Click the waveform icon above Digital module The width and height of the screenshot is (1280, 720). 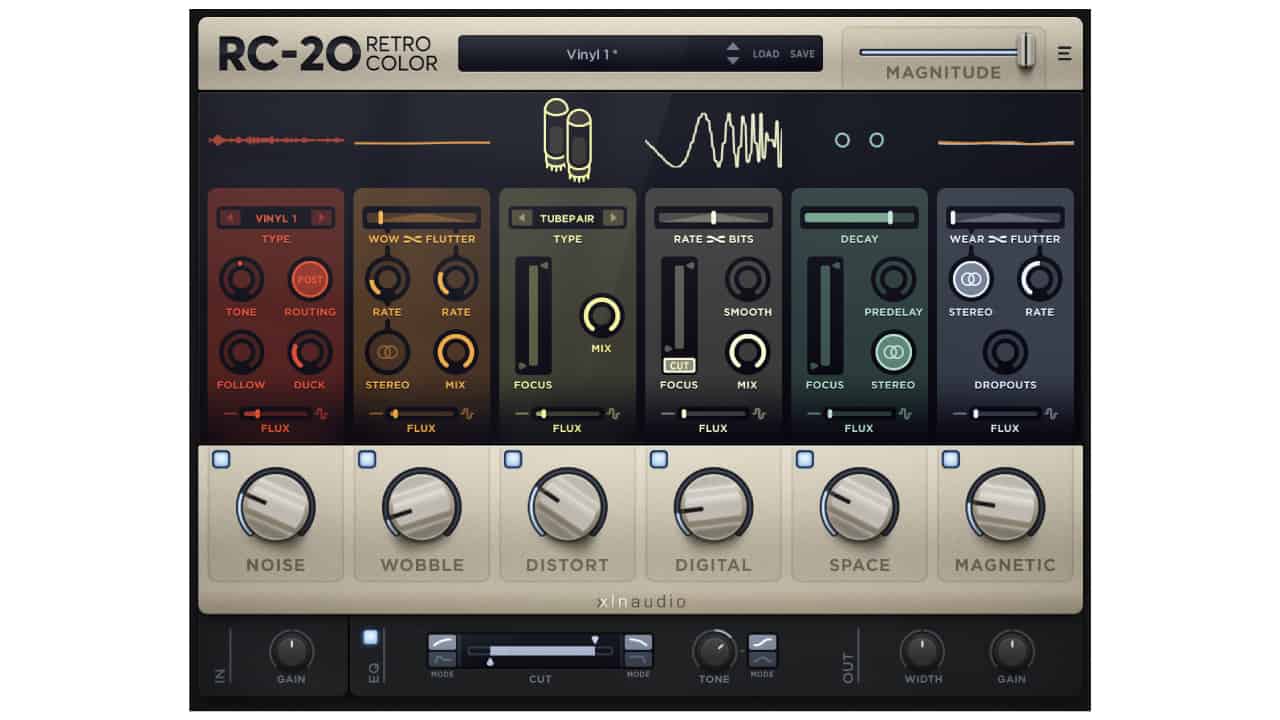(713, 140)
